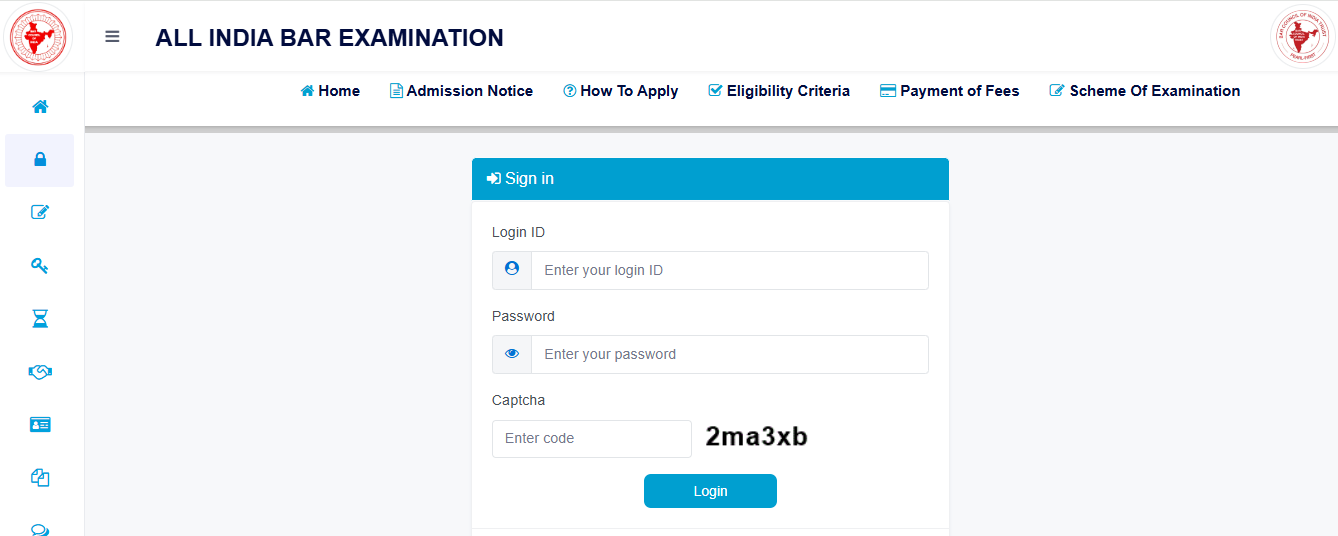
Task: Open the edit pencil sidebar icon
Action: coord(40,212)
